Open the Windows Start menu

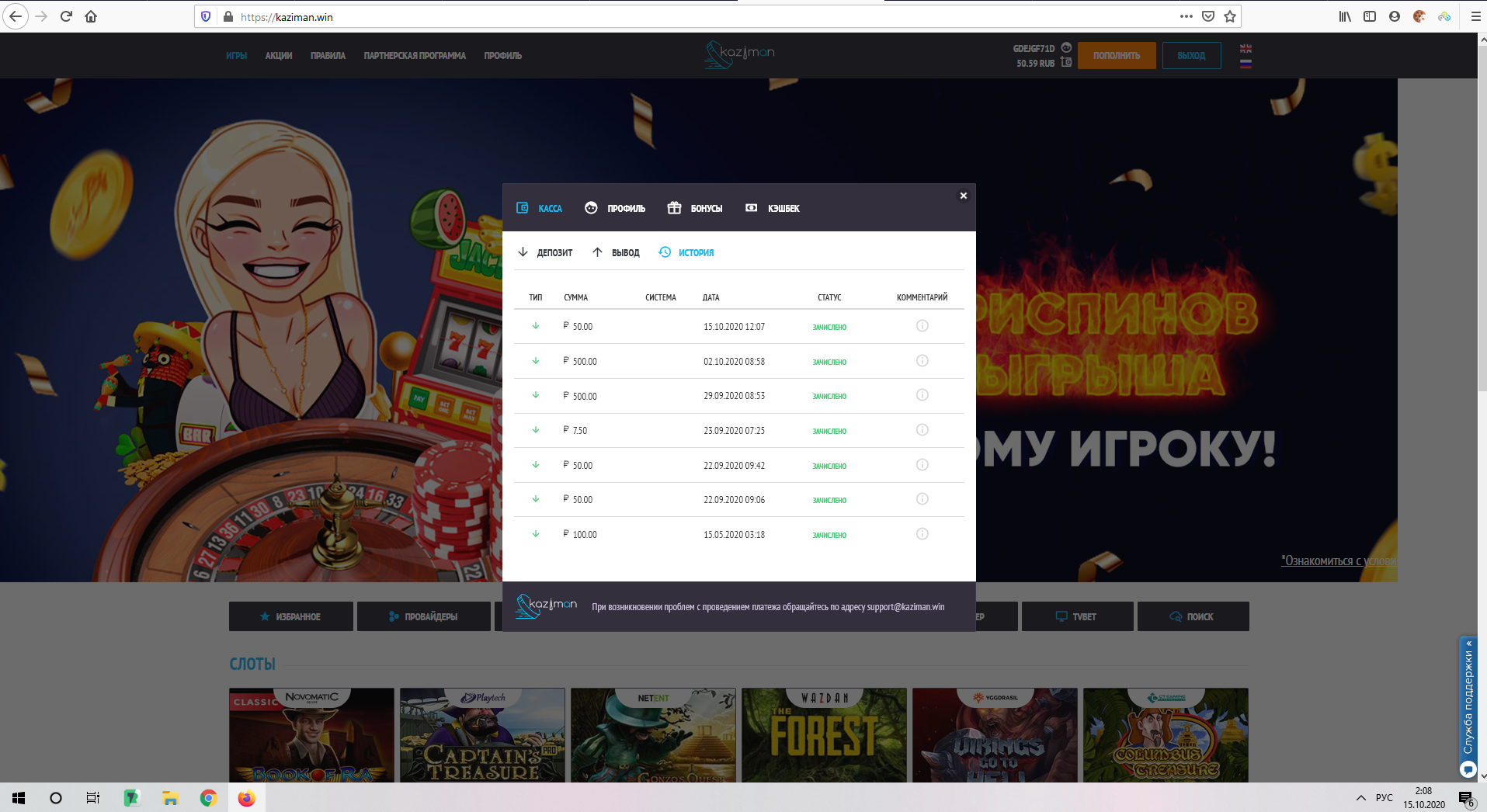tap(19, 797)
